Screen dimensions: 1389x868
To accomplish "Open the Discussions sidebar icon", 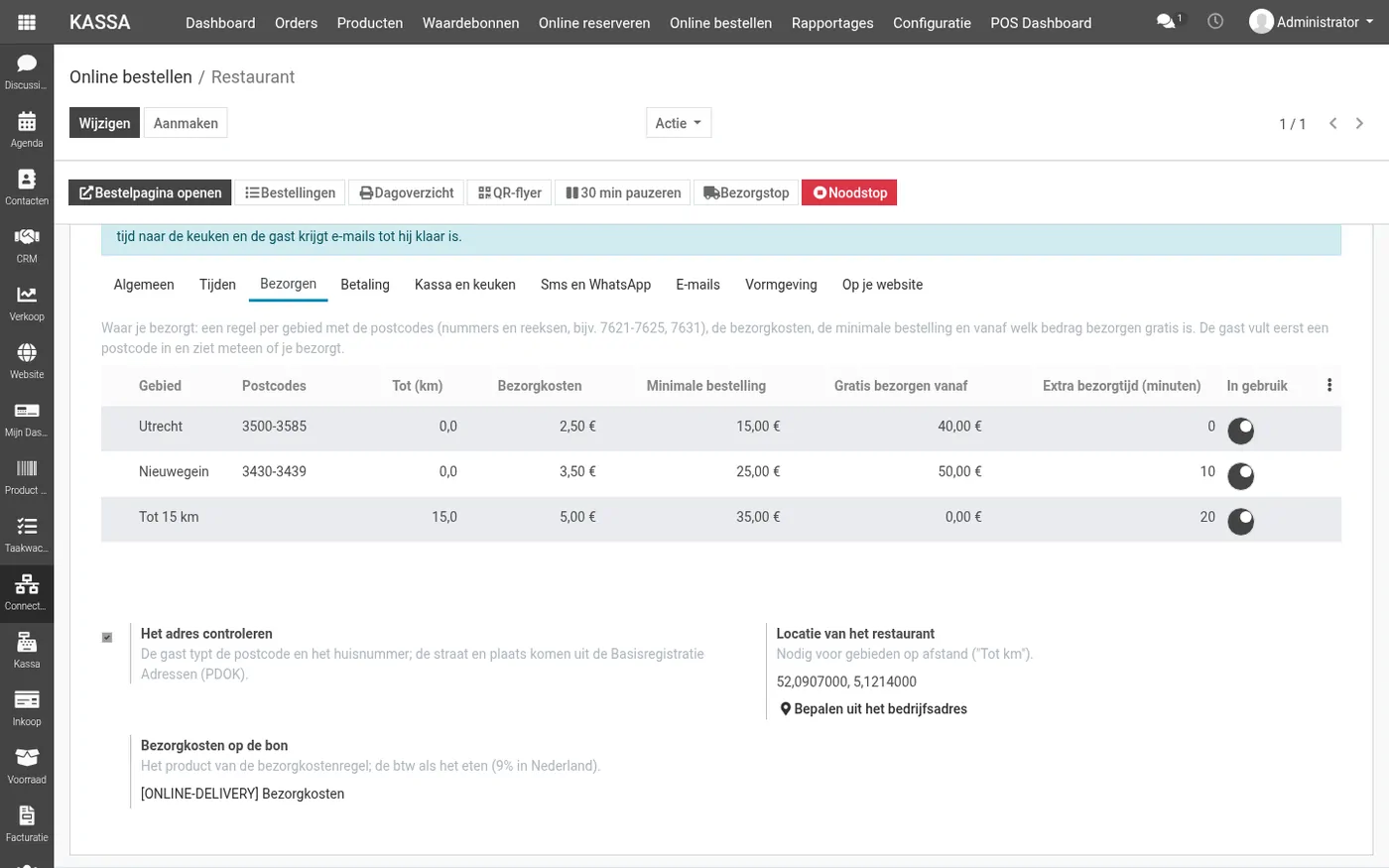I will tap(27, 71).
